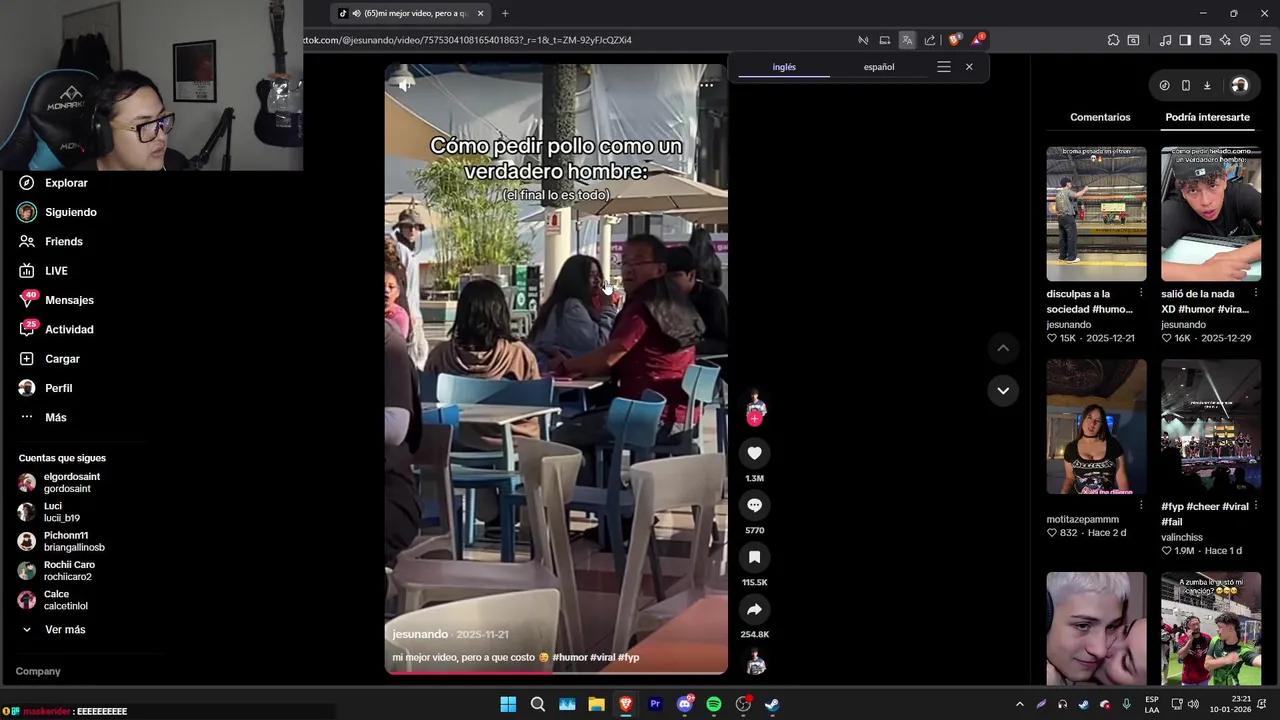Mute the video with the speaker icon
The height and width of the screenshot is (720, 1280).
[405, 85]
